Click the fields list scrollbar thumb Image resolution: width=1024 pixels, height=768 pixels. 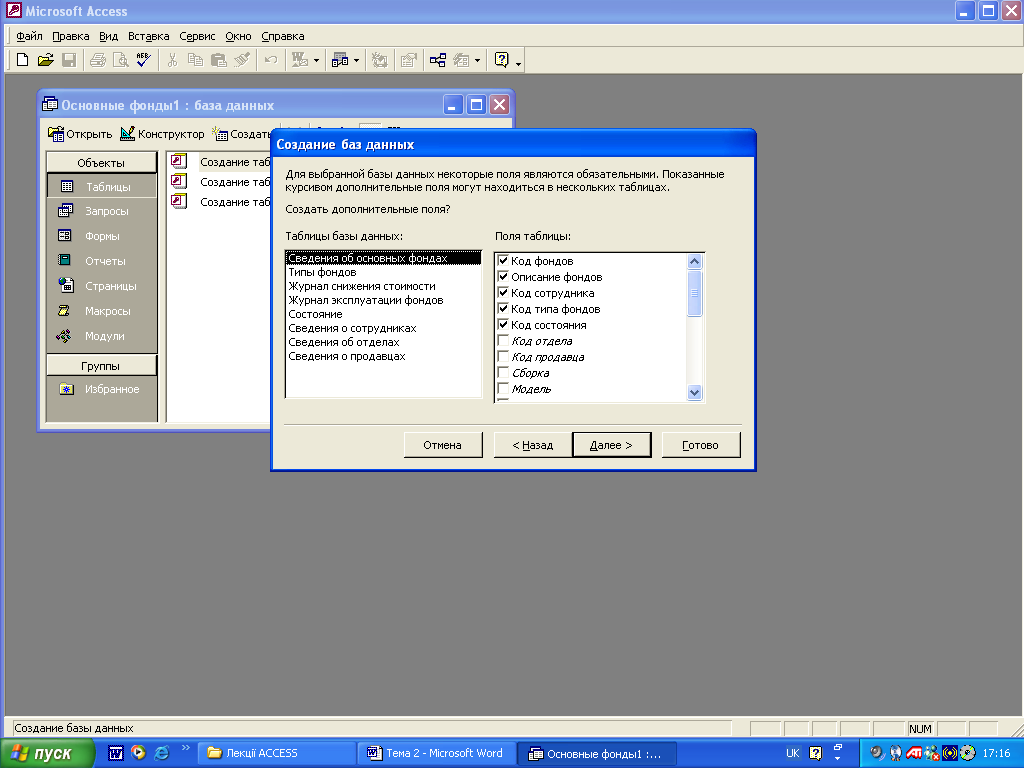point(694,293)
